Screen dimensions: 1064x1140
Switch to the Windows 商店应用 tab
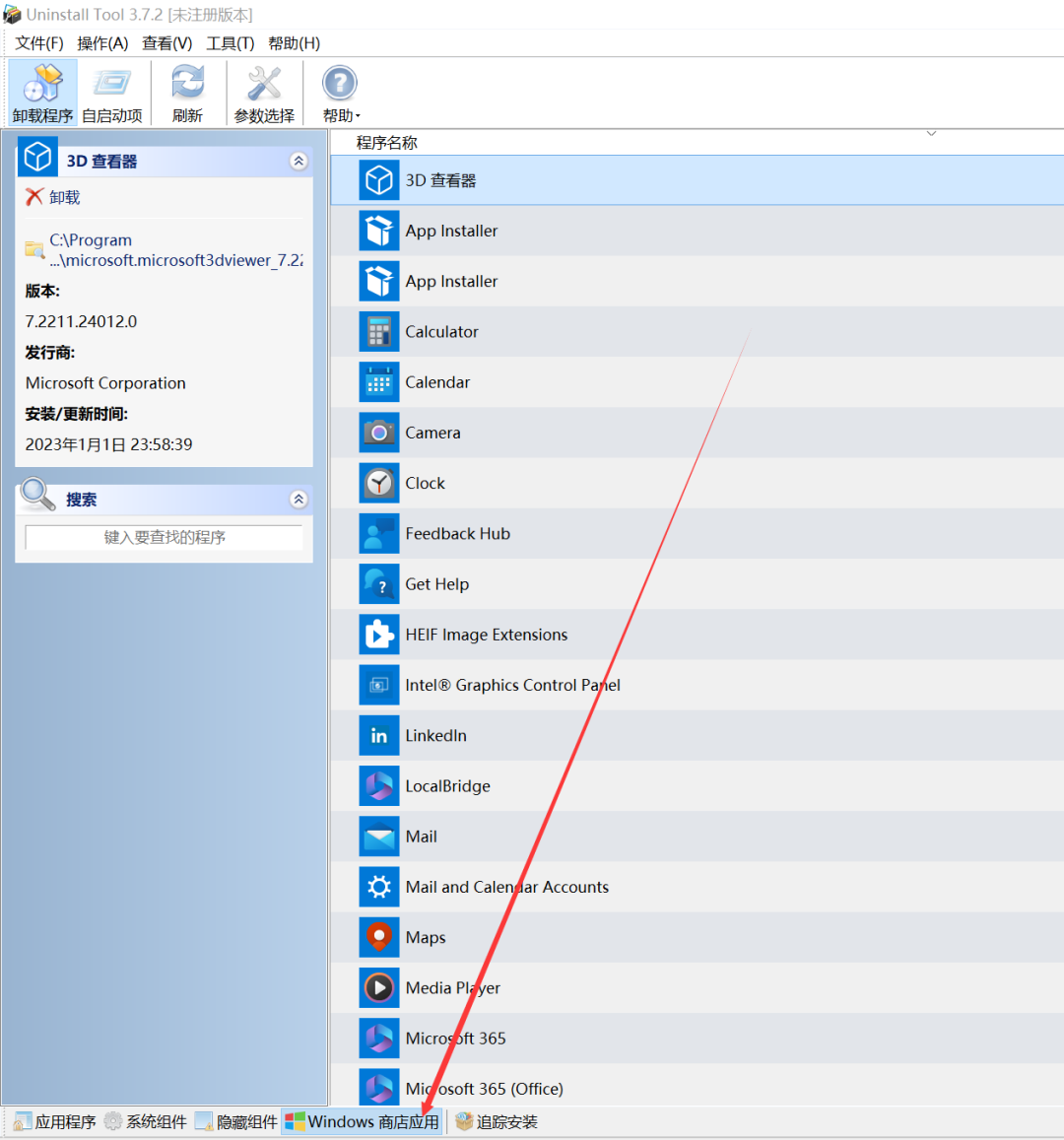[362, 1122]
